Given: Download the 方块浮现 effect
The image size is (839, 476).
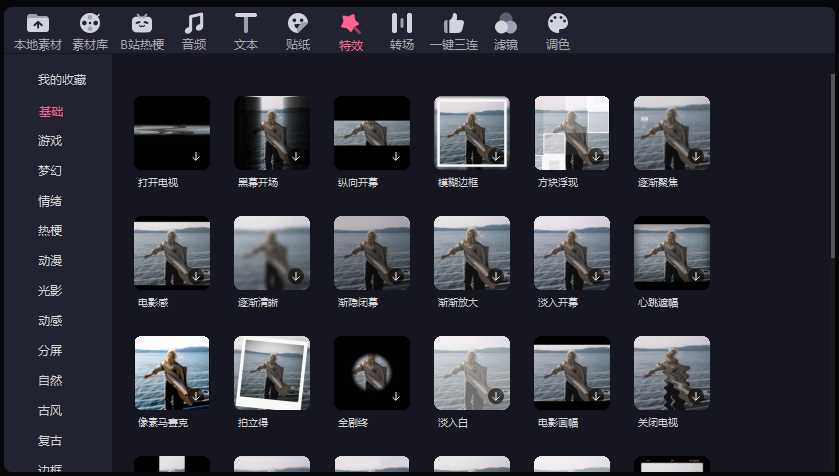Looking at the screenshot, I should [596, 156].
